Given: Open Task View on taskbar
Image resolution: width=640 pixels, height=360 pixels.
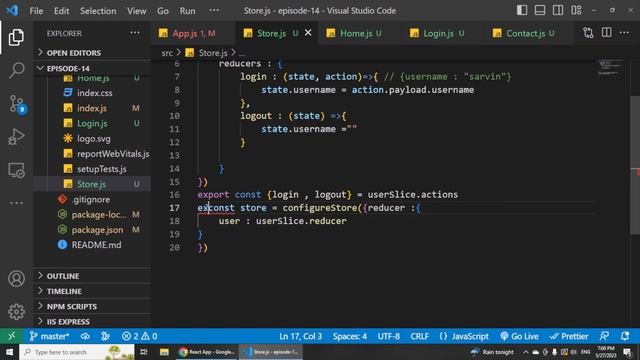Looking at the screenshot, I should [x=144, y=352].
